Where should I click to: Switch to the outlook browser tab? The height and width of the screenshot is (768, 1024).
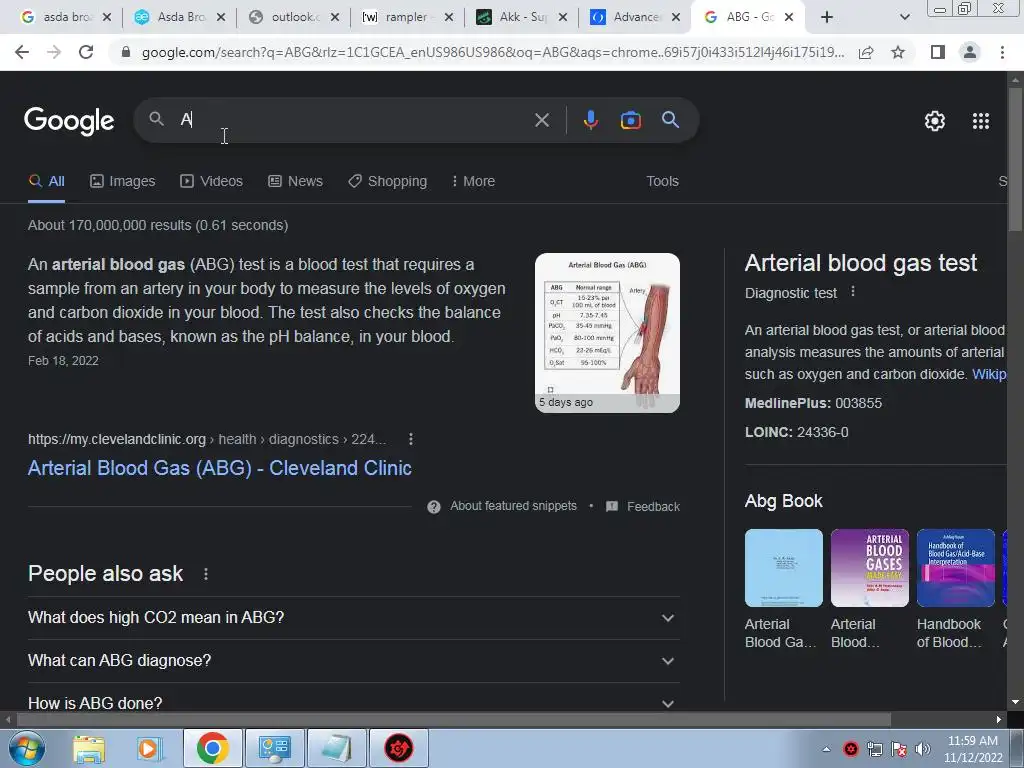(293, 17)
